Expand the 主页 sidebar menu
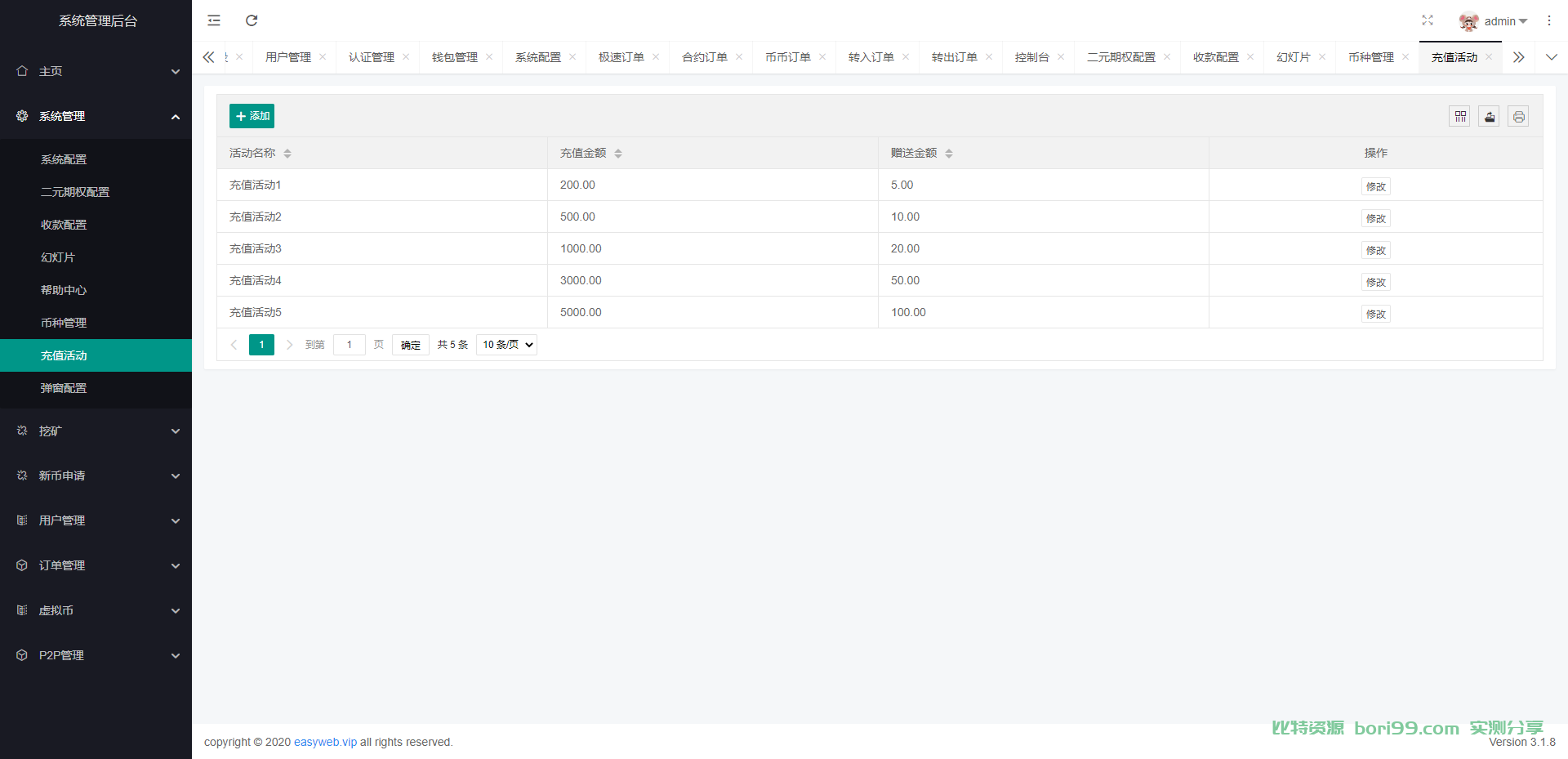 [175, 71]
